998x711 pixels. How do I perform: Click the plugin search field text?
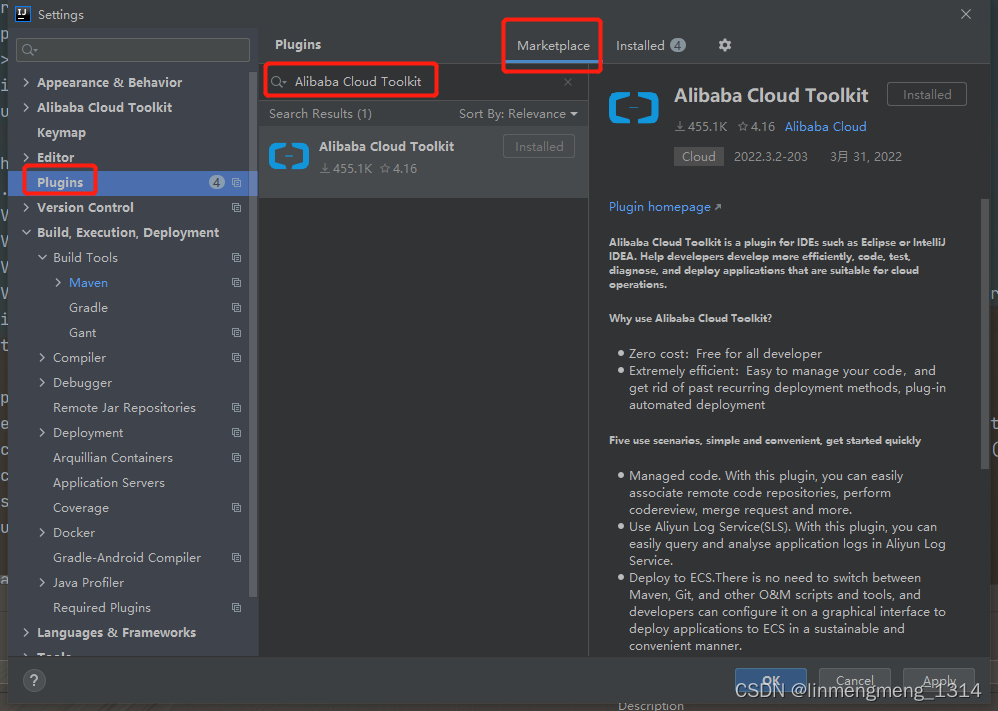pos(358,82)
